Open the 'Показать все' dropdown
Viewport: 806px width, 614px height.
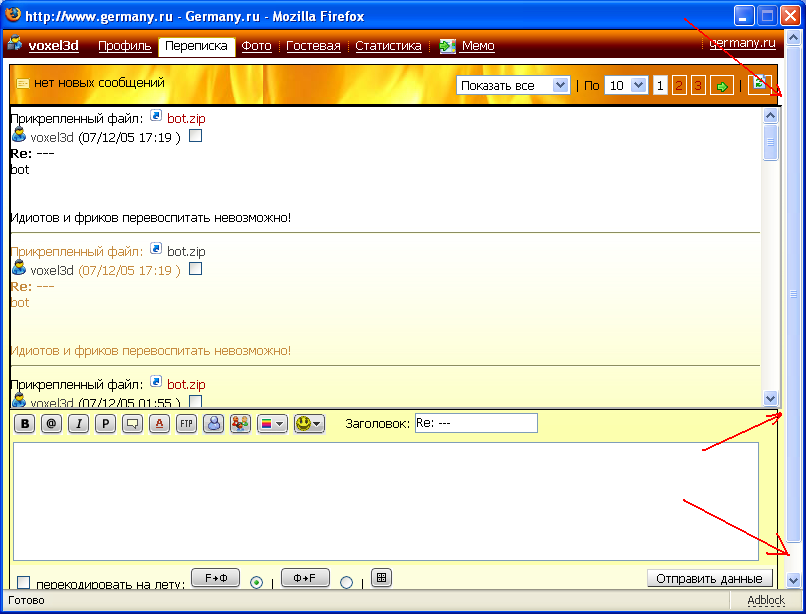click(x=513, y=86)
